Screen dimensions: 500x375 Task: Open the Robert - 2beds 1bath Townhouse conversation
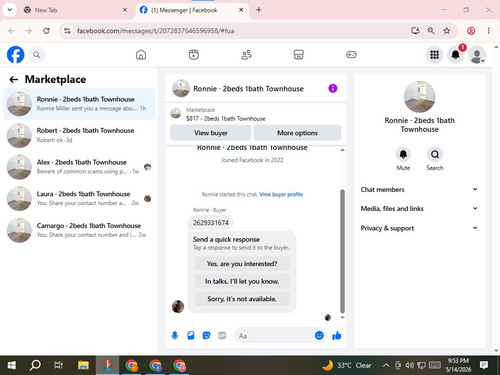point(79,135)
